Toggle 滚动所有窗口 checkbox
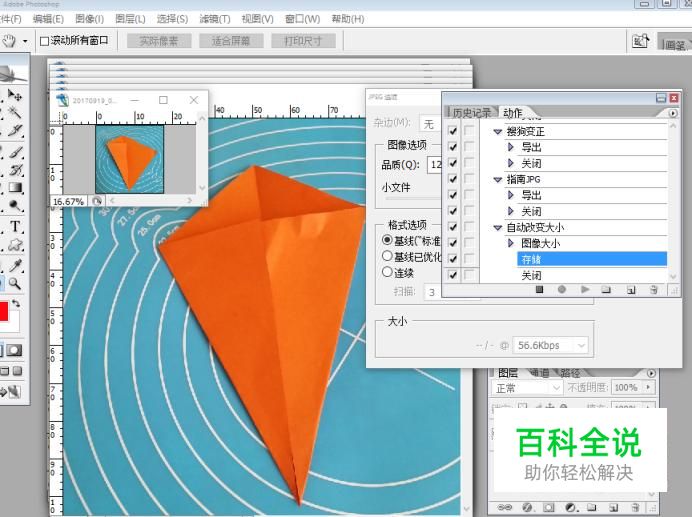 (x=44, y=41)
